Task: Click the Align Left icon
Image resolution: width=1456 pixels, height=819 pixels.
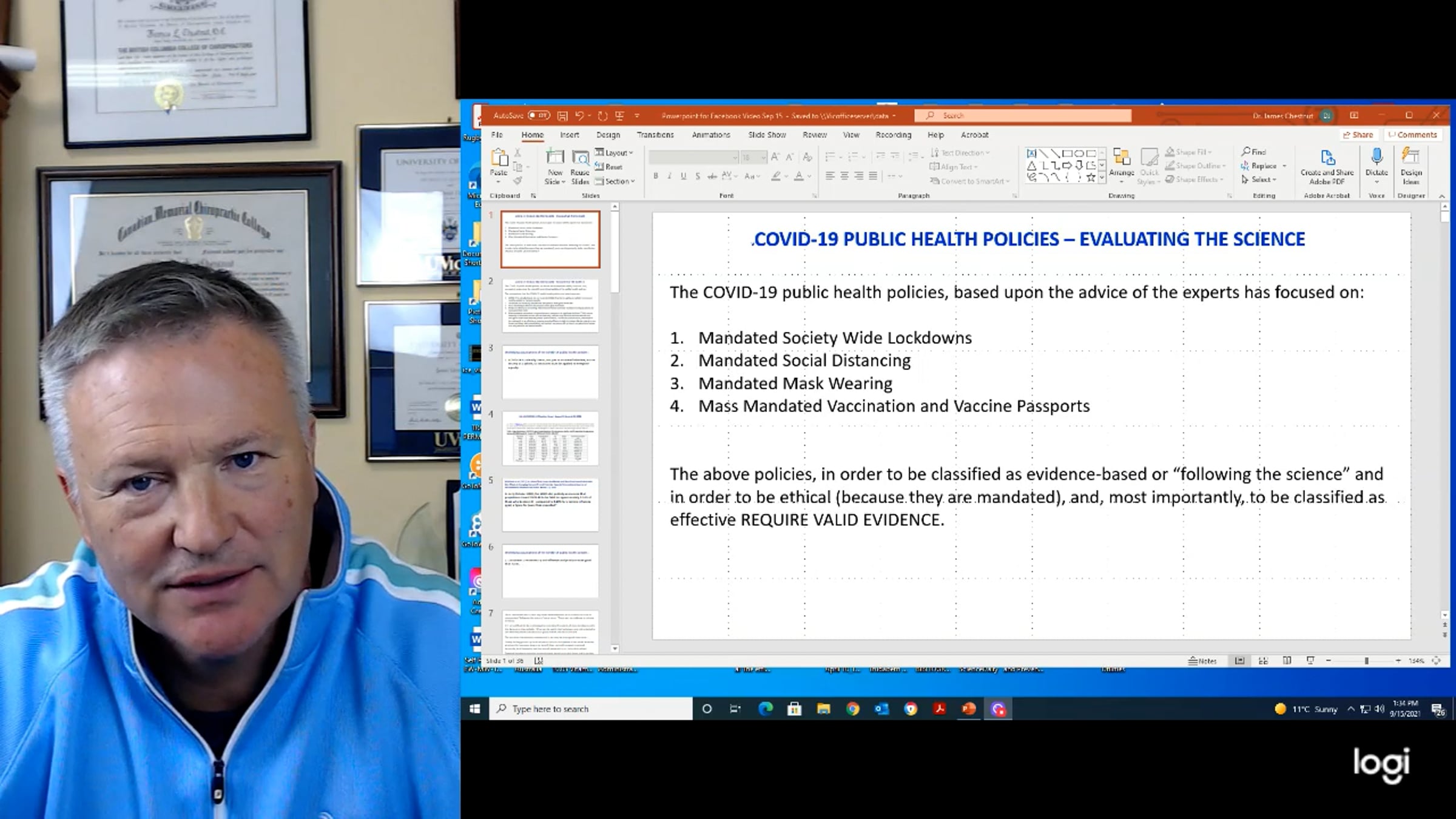Action: point(830,176)
